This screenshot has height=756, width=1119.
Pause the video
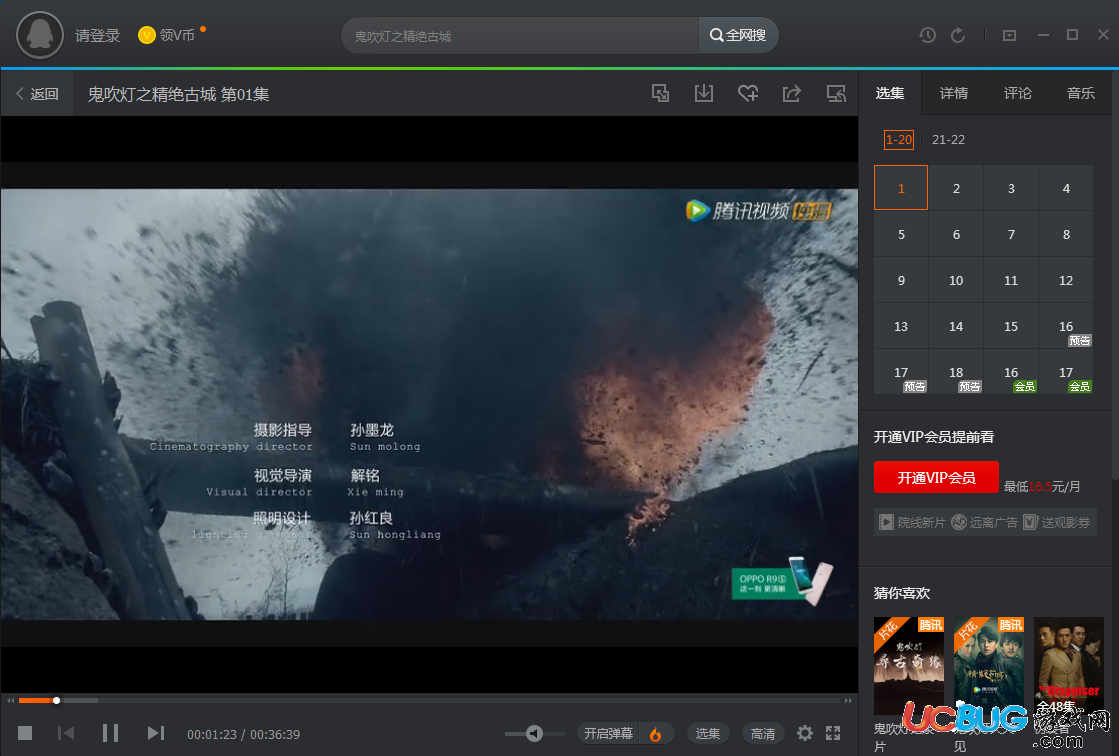coord(111,733)
